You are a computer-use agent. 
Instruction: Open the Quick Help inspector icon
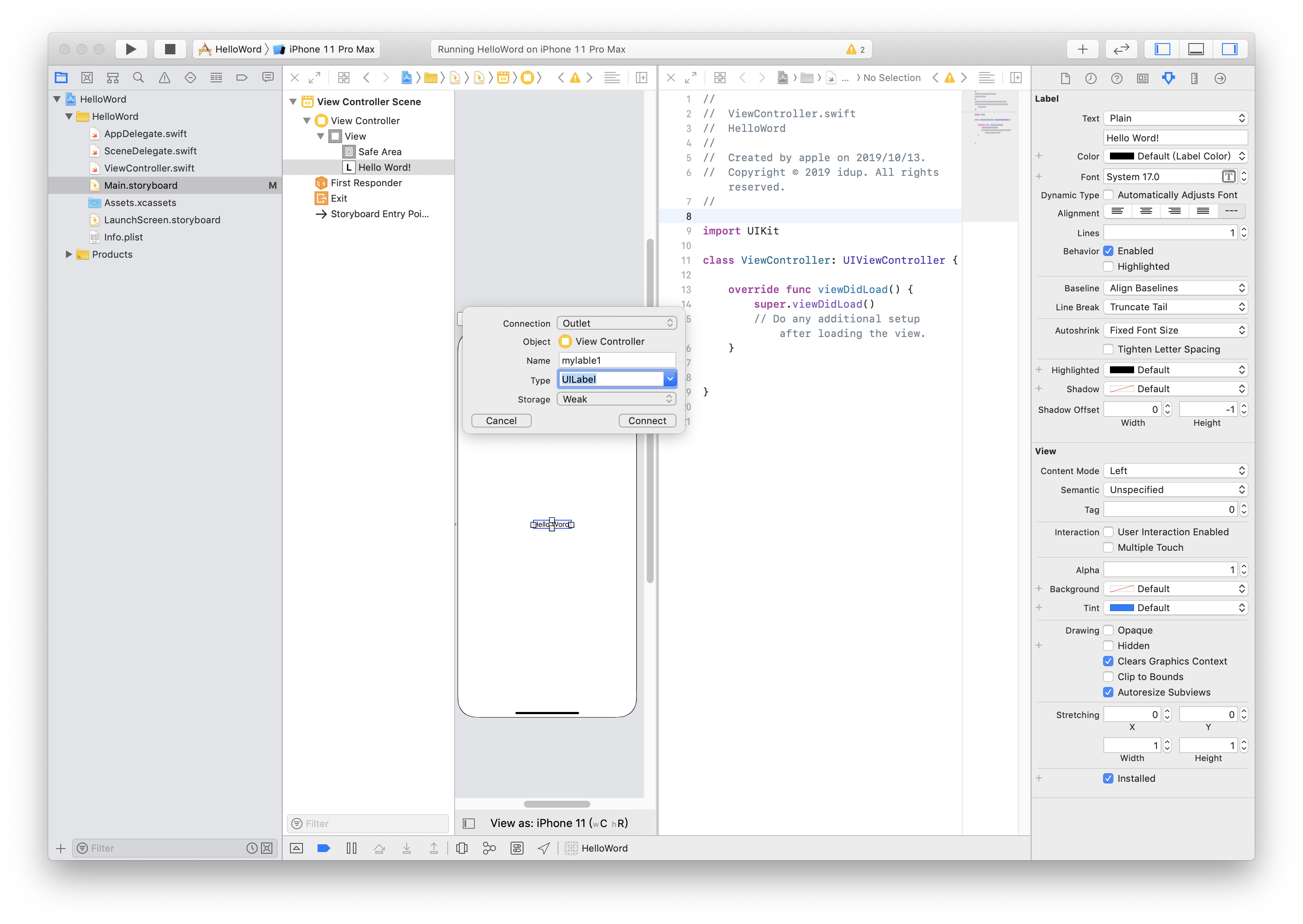point(1116,78)
